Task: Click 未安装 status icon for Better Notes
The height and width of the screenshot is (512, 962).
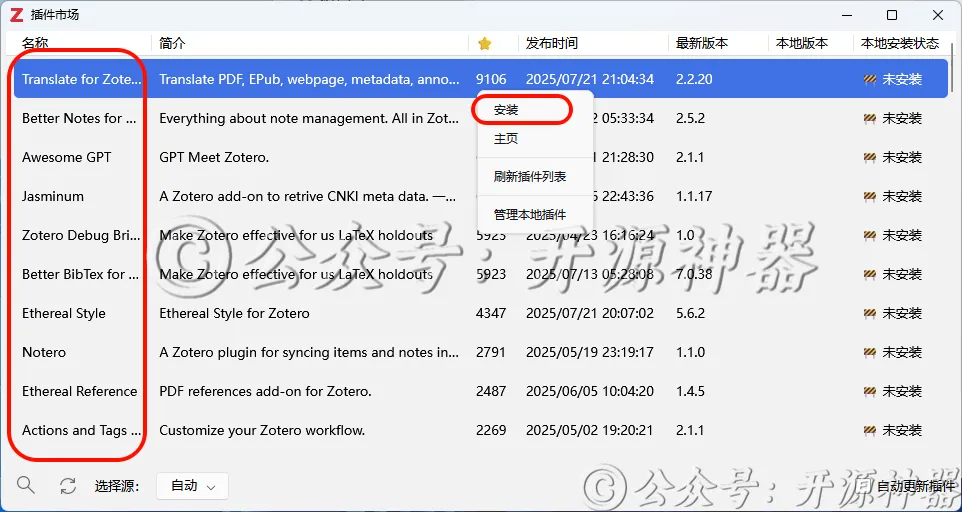Action: tap(869, 118)
